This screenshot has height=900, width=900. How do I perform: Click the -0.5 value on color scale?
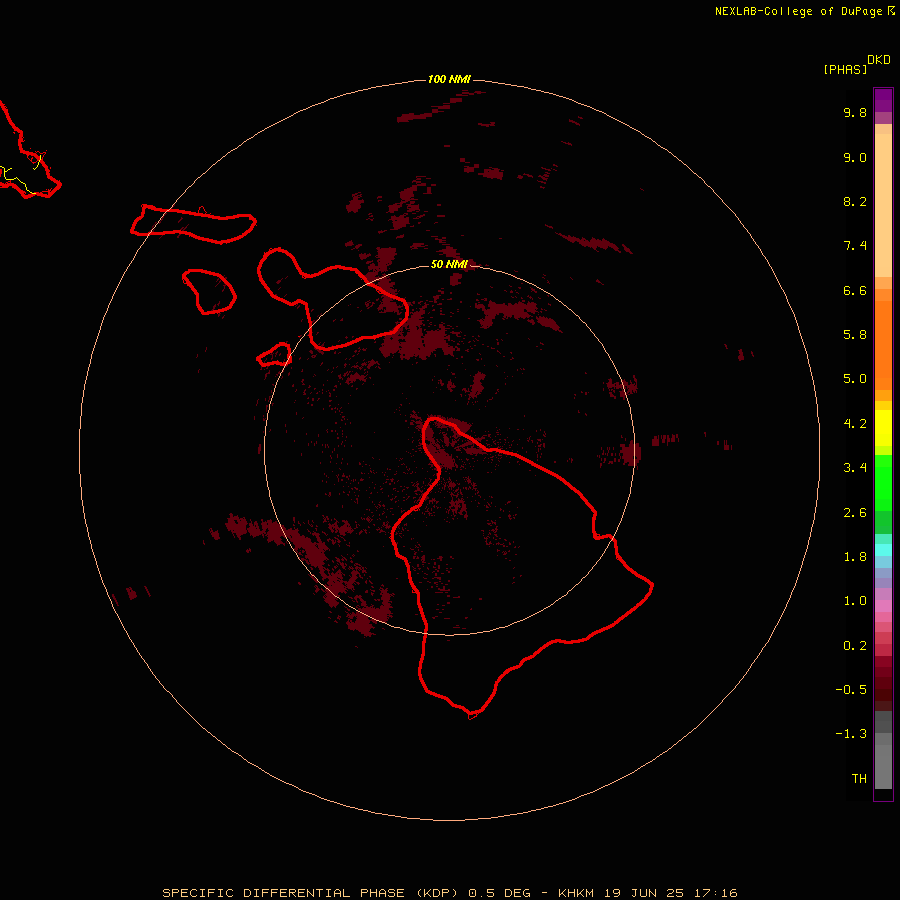851,690
